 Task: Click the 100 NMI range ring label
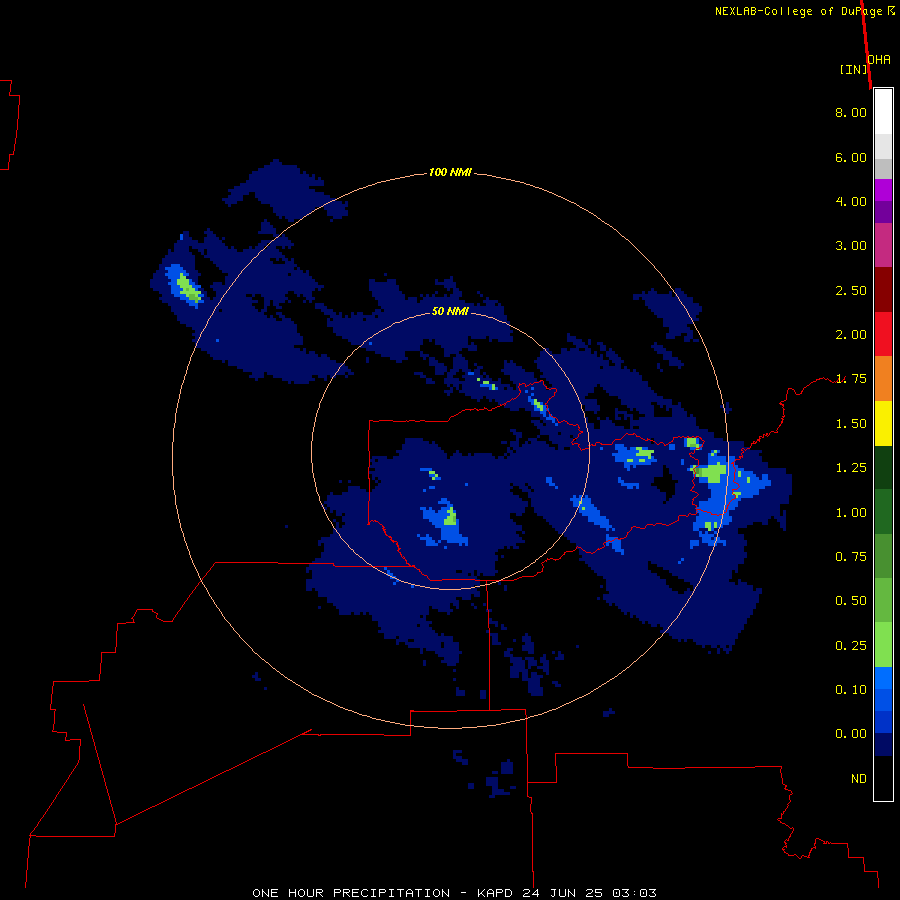(450, 172)
